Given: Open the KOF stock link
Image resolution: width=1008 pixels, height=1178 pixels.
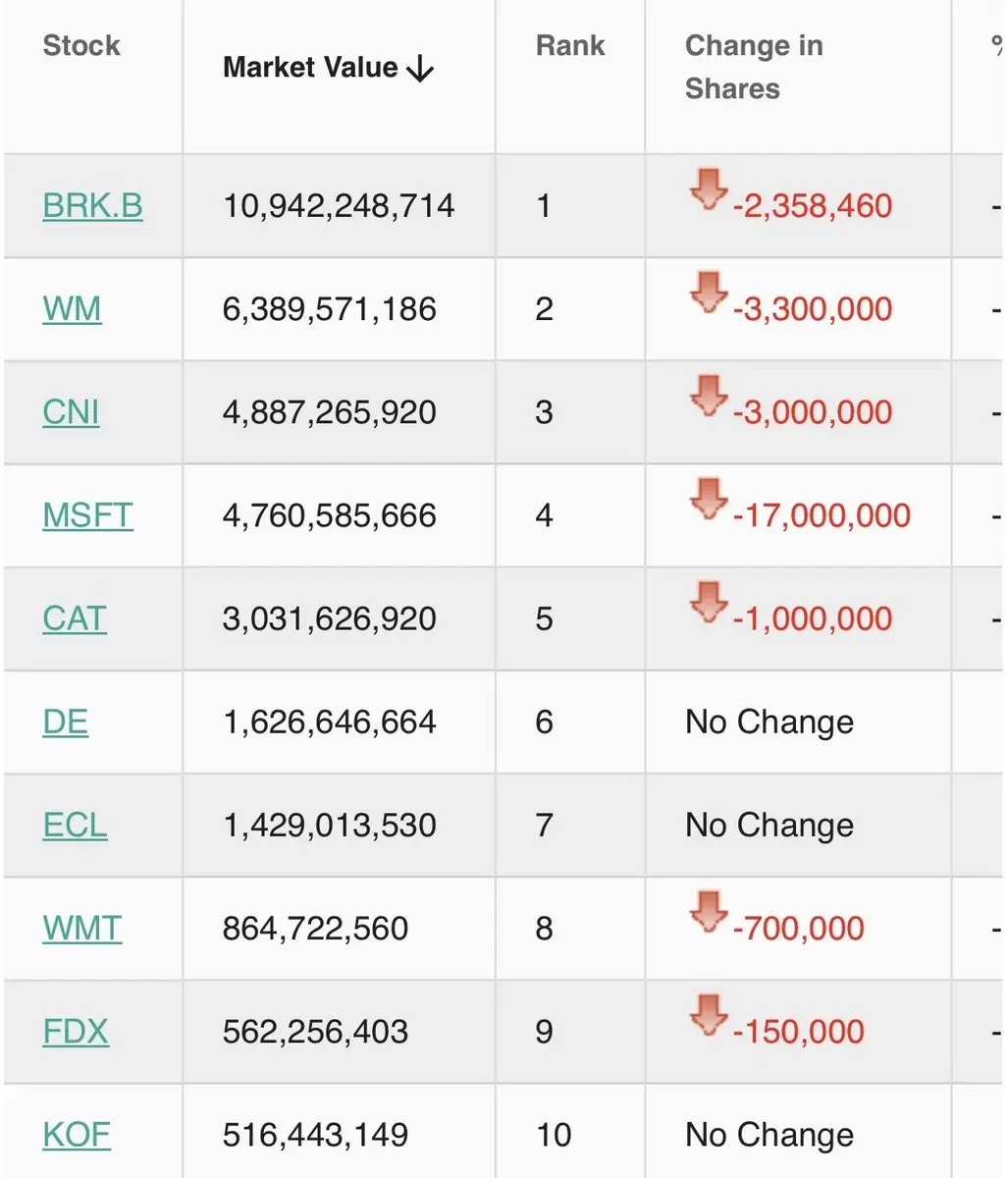Looking at the screenshot, I should [x=77, y=1136].
